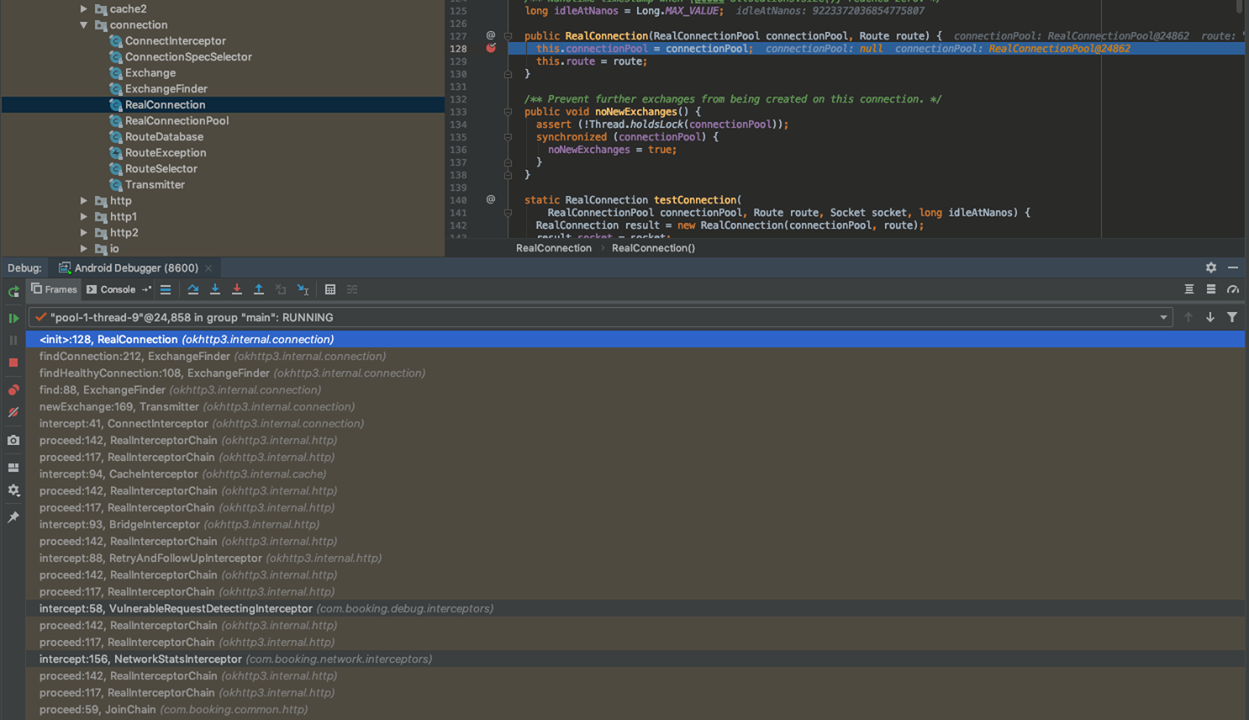Click the red Force Step Into icon
Screen dimensions: 1249x720
[237, 290]
